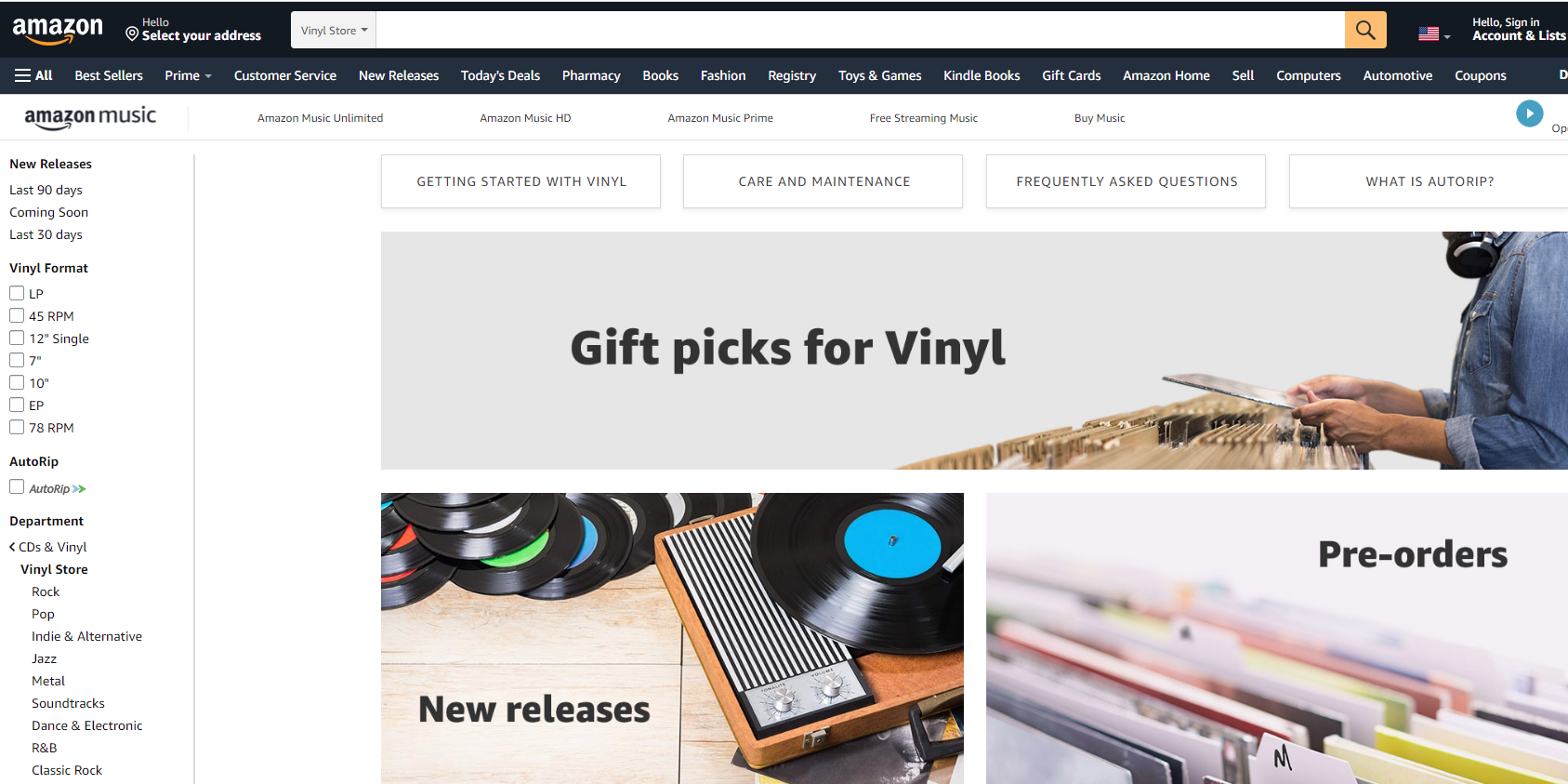This screenshot has width=1568, height=784.
Task: Tick the AutoRip checkbox
Action: (17, 486)
